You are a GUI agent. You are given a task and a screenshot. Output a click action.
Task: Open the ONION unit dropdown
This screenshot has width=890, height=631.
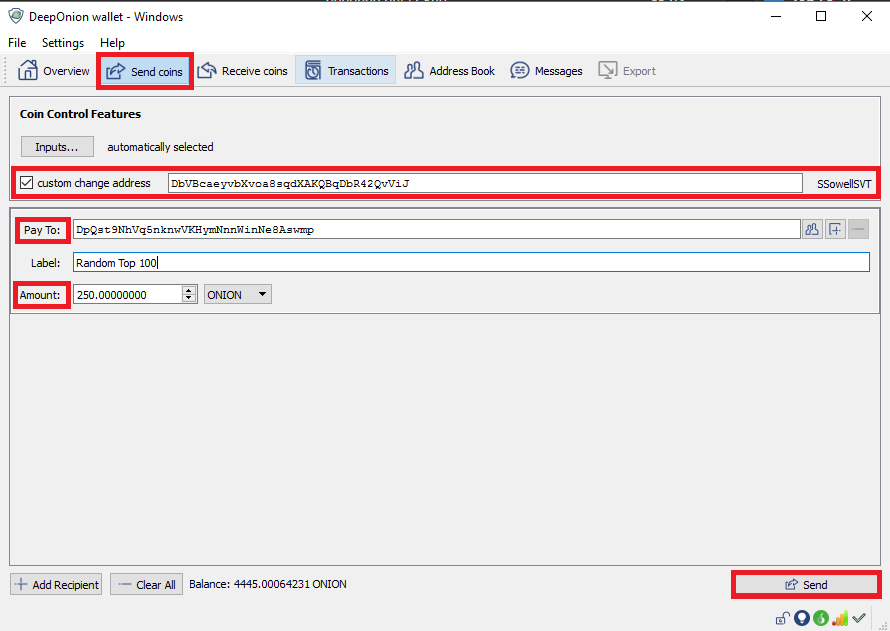tap(238, 295)
